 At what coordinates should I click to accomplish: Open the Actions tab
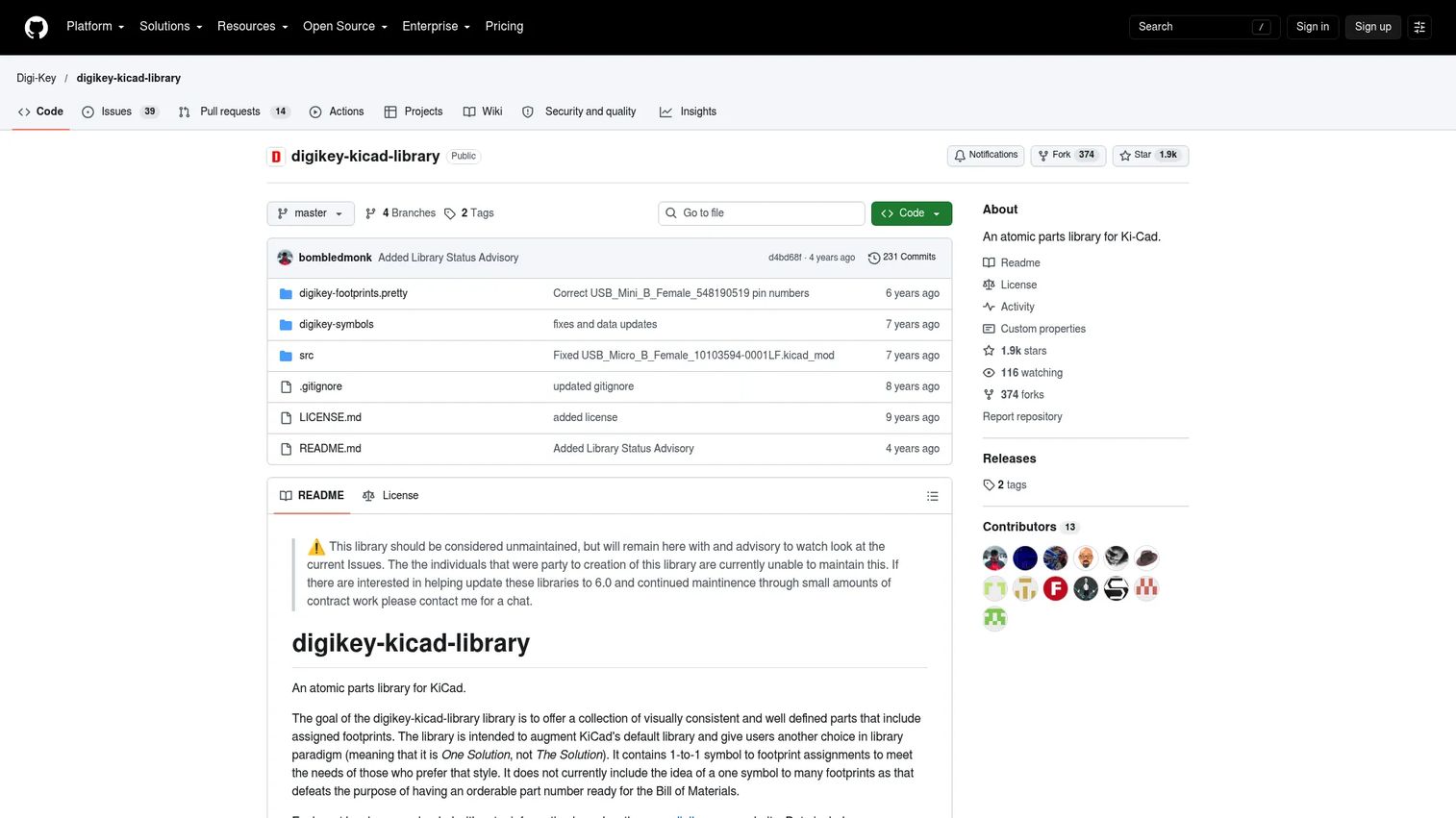(337, 112)
